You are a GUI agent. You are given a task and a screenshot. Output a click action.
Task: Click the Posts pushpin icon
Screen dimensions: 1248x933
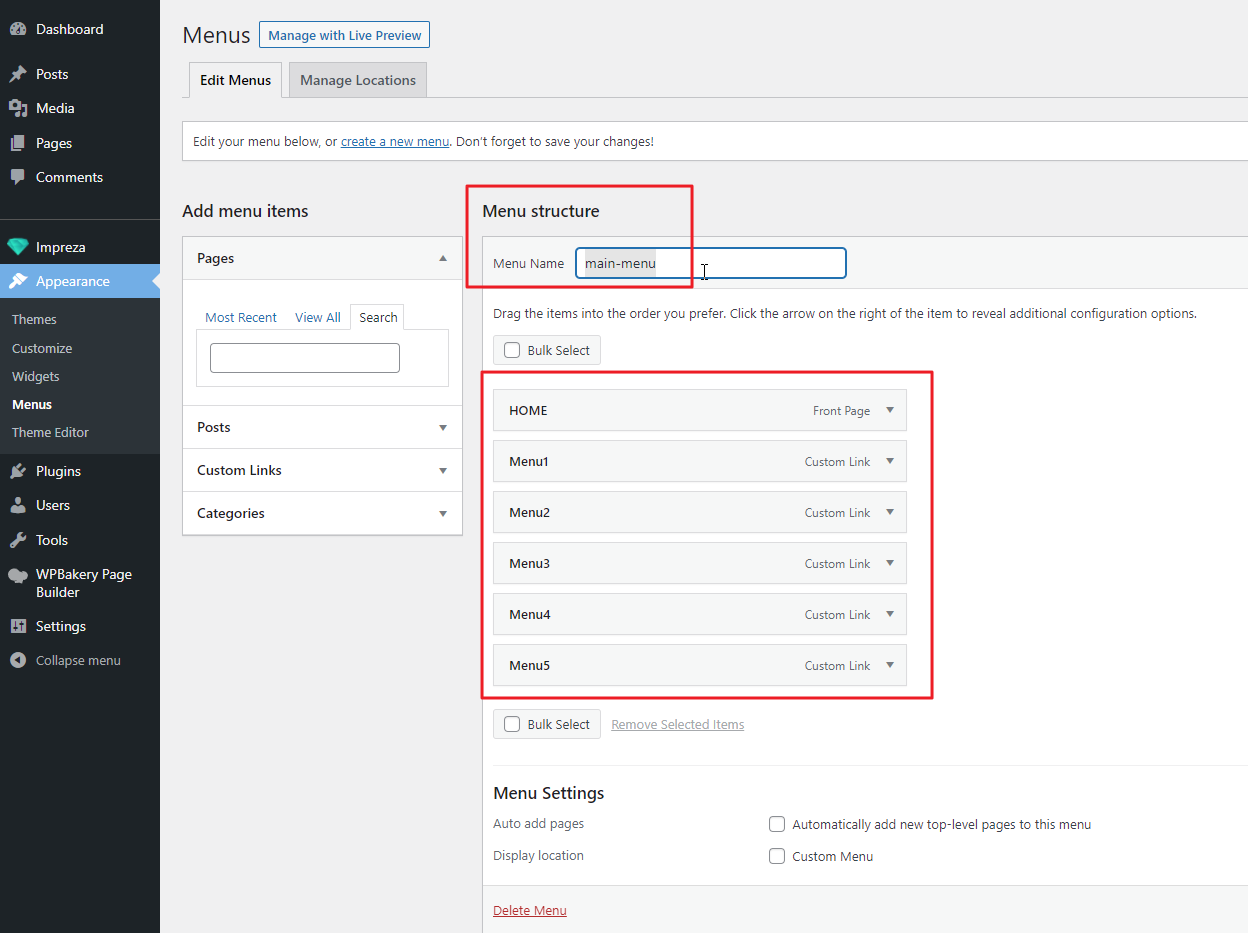pyautogui.click(x=18, y=74)
